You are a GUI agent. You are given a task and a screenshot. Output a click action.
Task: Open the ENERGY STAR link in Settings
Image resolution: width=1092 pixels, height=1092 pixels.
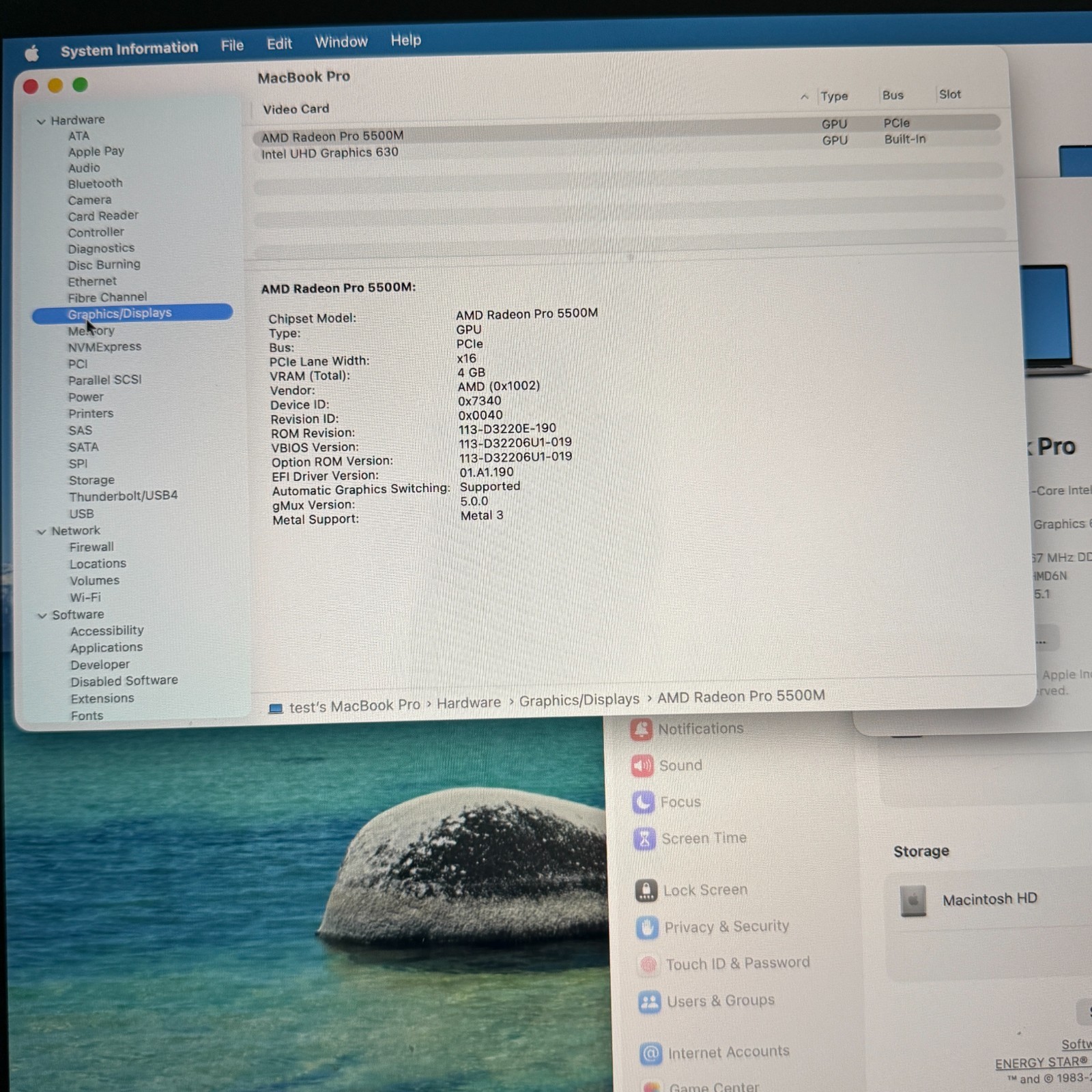click(x=1041, y=1063)
